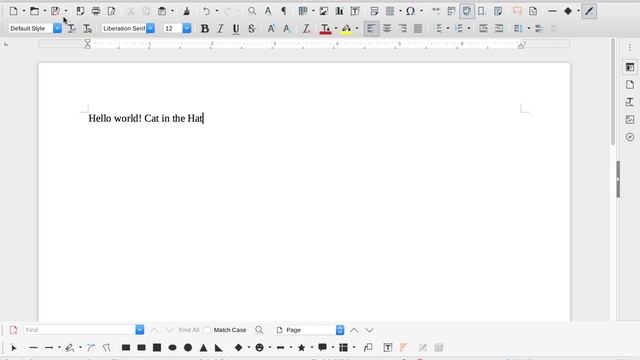Insert a chart
Image resolution: width=640 pixels, height=360 pixels.
click(x=339, y=11)
